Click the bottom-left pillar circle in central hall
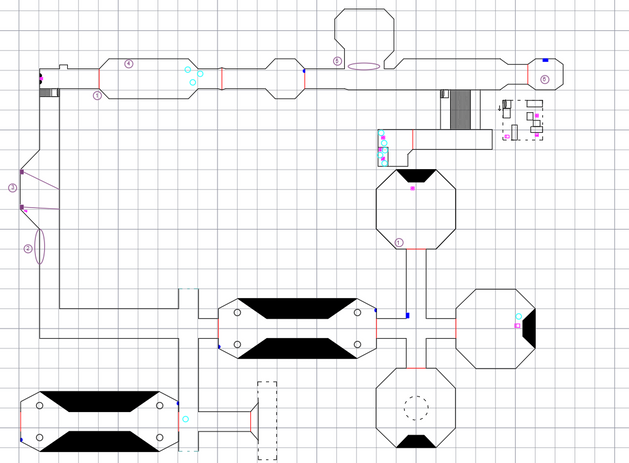Image resolution: width=629 pixels, height=463 pixels. coord(237,344)
